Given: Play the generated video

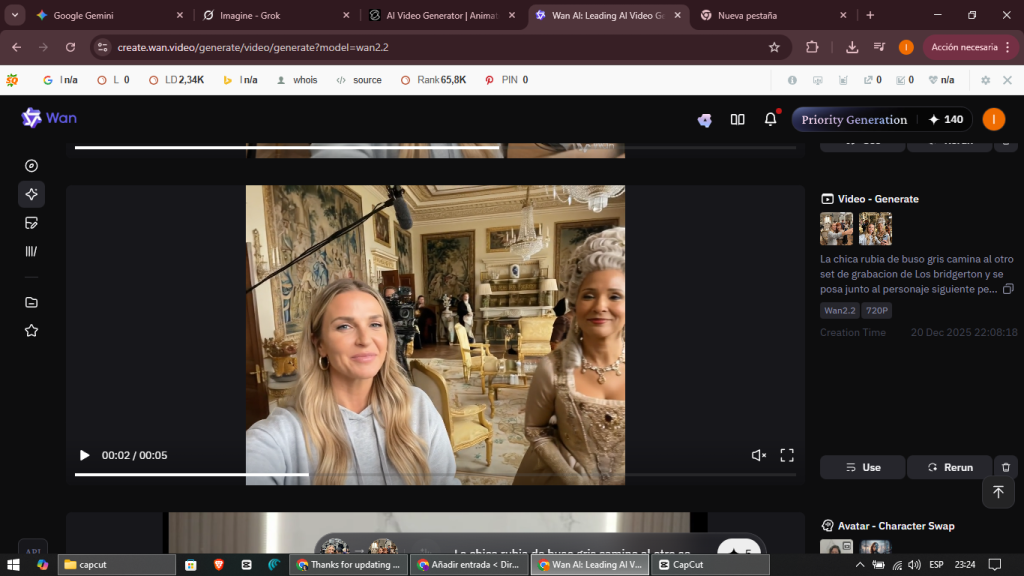Looking at the screenshot, I should point(84,455).
